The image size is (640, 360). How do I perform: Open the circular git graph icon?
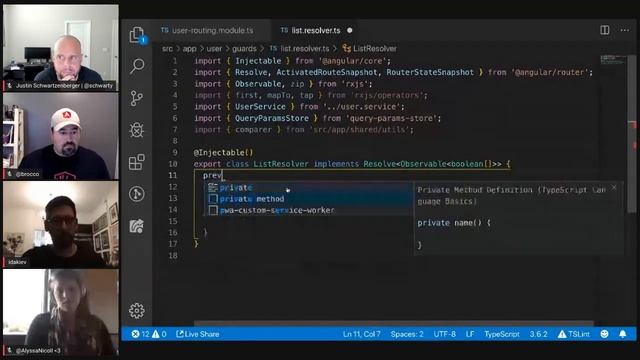137,194
